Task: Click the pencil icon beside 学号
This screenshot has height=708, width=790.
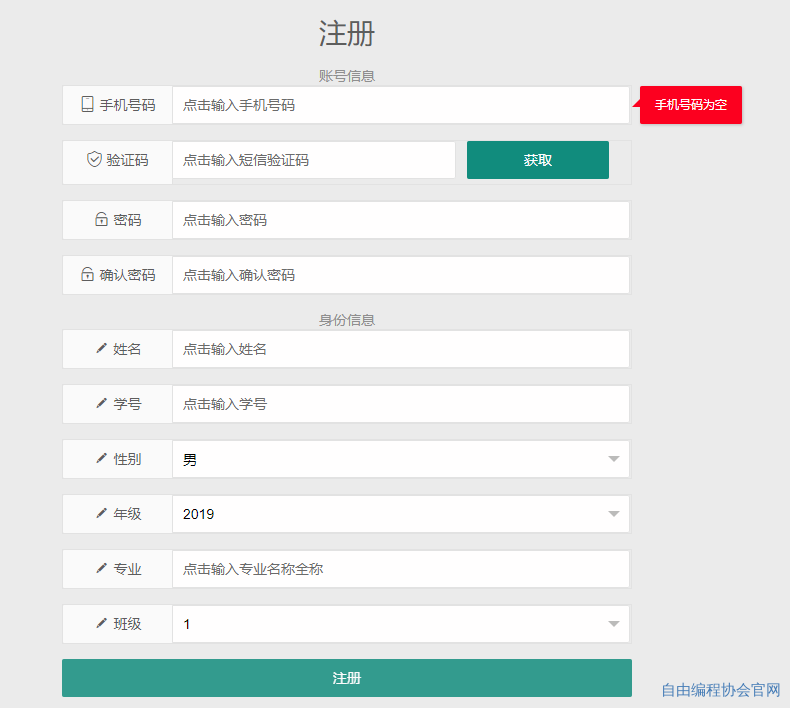Action: click(101, 403)
